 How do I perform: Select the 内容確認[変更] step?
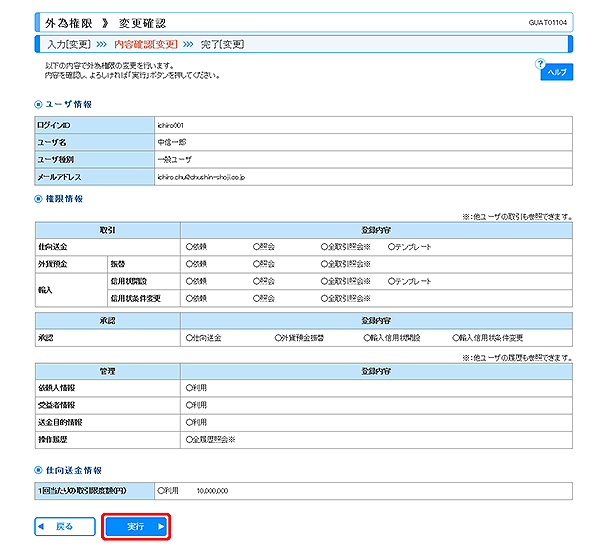[x=146, y=44]
